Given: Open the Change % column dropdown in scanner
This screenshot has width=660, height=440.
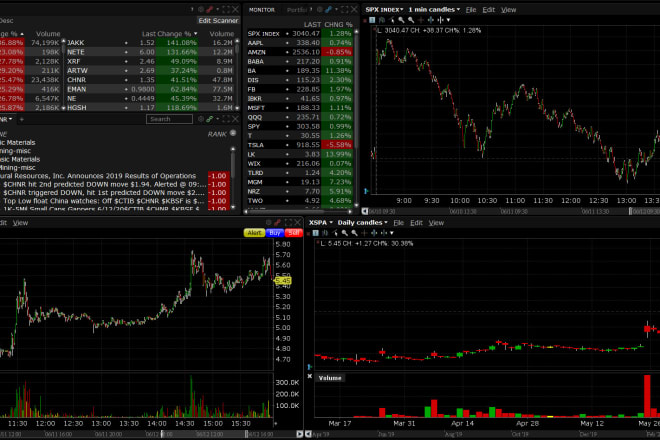Looking at the screenshot, I should pyautogui.click(x=195, y=33).
